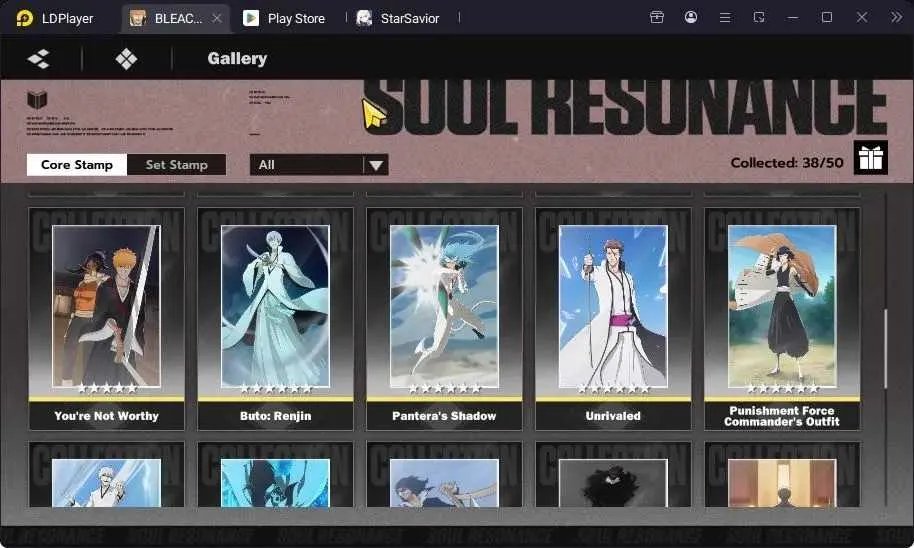This screenshot has height=548, width=914.
Task: Click star rating under Unrivaled artwork
Action: (613, 388)
